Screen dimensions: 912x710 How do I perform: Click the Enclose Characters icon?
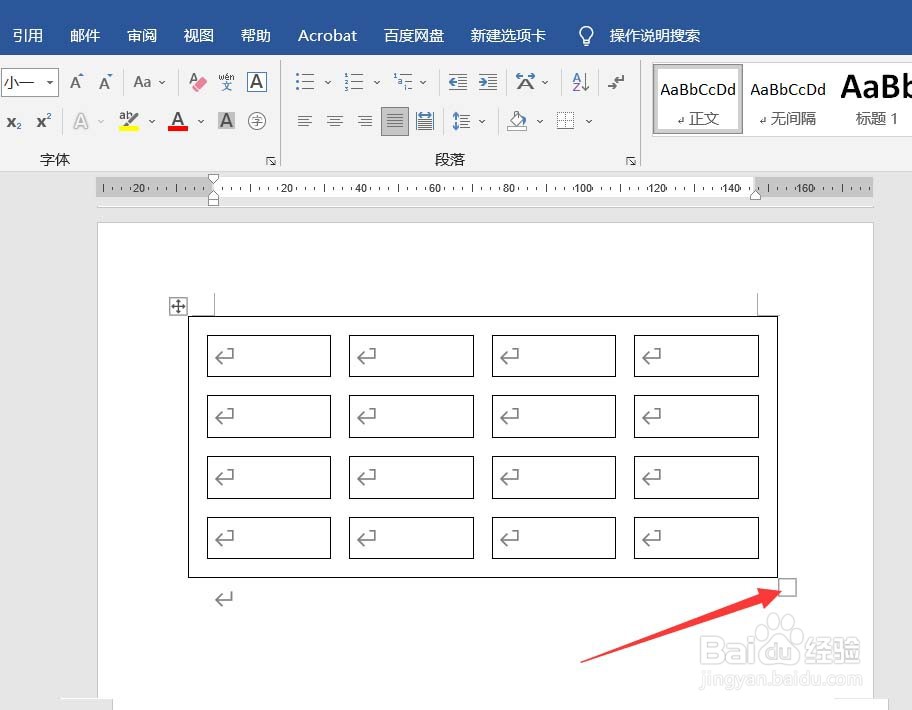click(x=259, y=121)
